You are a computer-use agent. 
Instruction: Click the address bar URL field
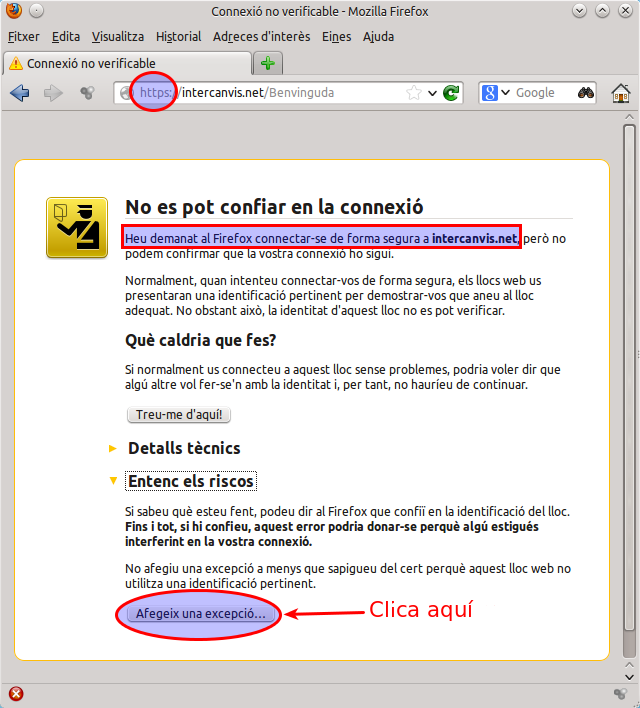tap(289, 93)
